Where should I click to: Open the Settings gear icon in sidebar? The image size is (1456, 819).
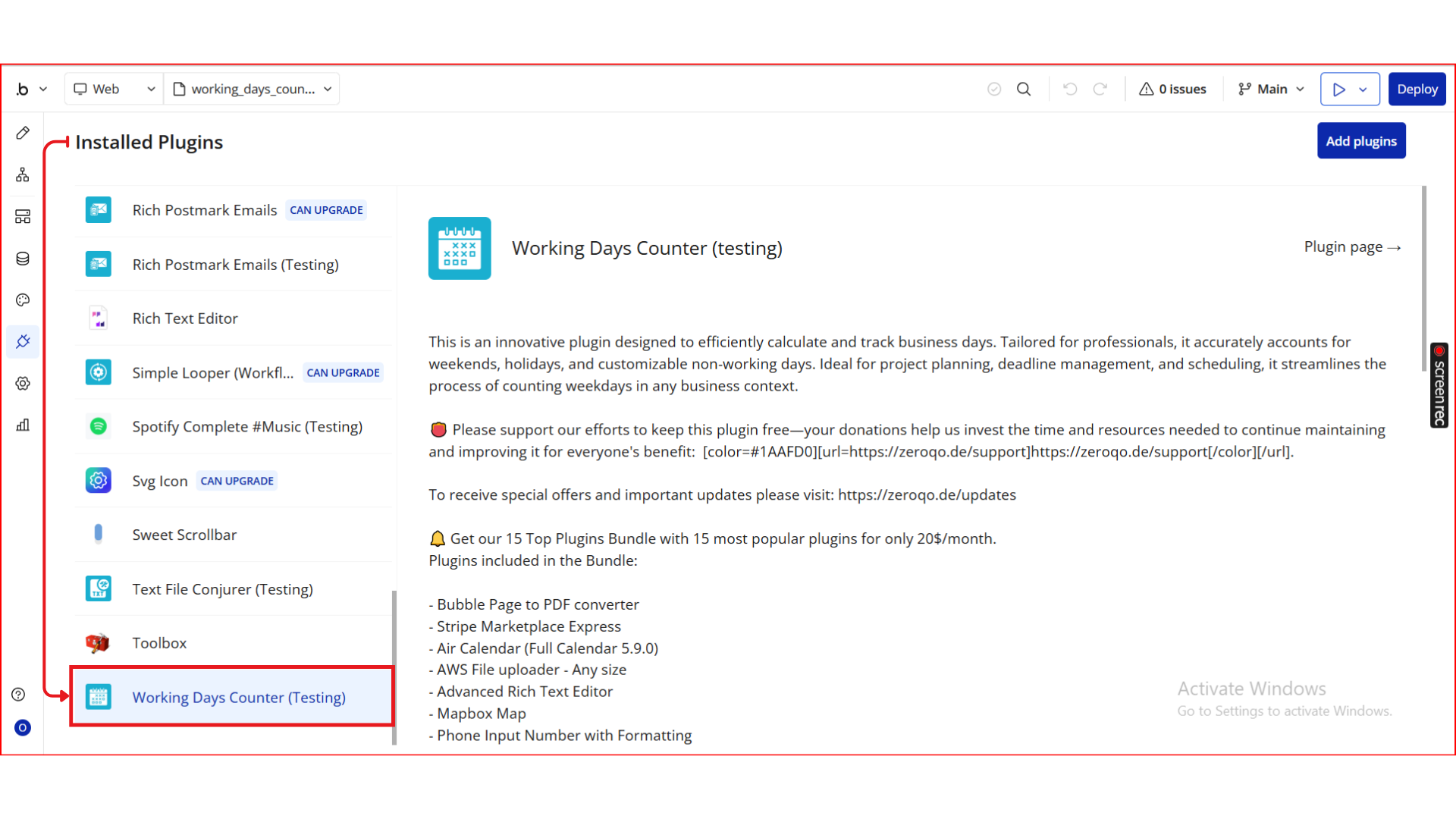coord(23,384)
